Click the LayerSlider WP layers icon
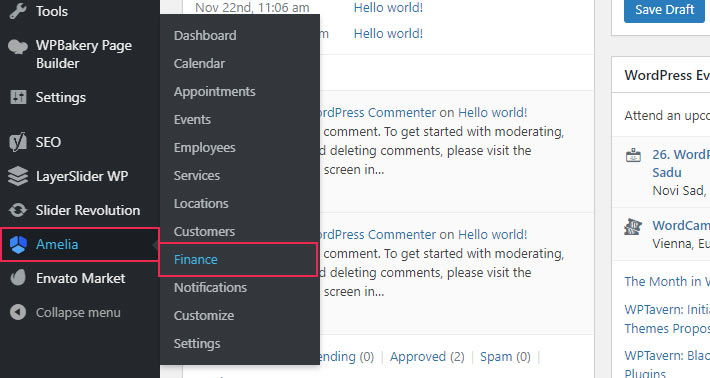The width and height of the screenshot is (710, 378). tap(18, 176)
